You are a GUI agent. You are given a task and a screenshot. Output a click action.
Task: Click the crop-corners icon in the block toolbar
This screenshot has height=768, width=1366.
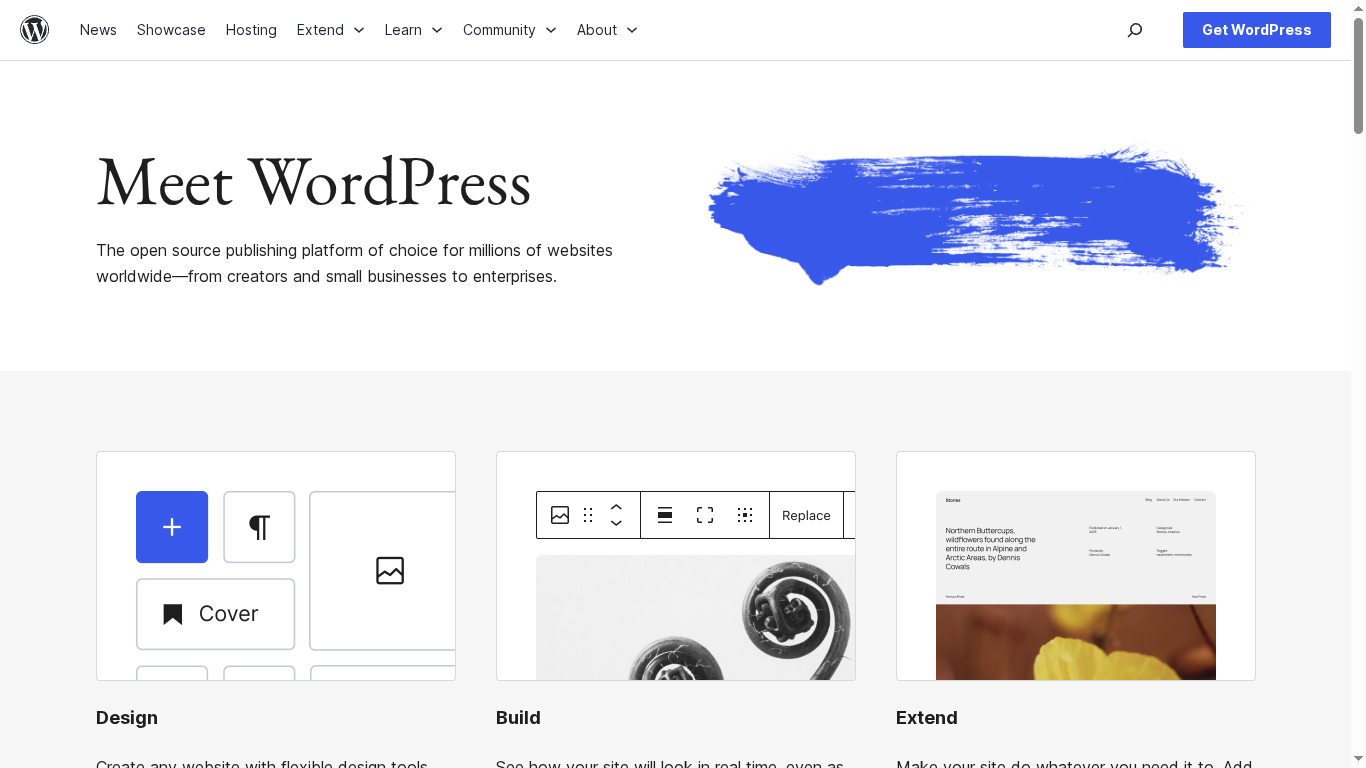[705, 515]
